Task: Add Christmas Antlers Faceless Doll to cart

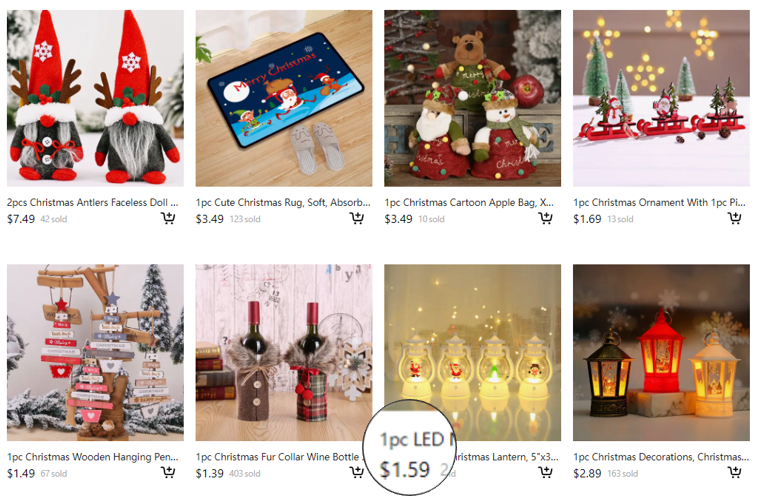Action: click(x=168, y=219)
